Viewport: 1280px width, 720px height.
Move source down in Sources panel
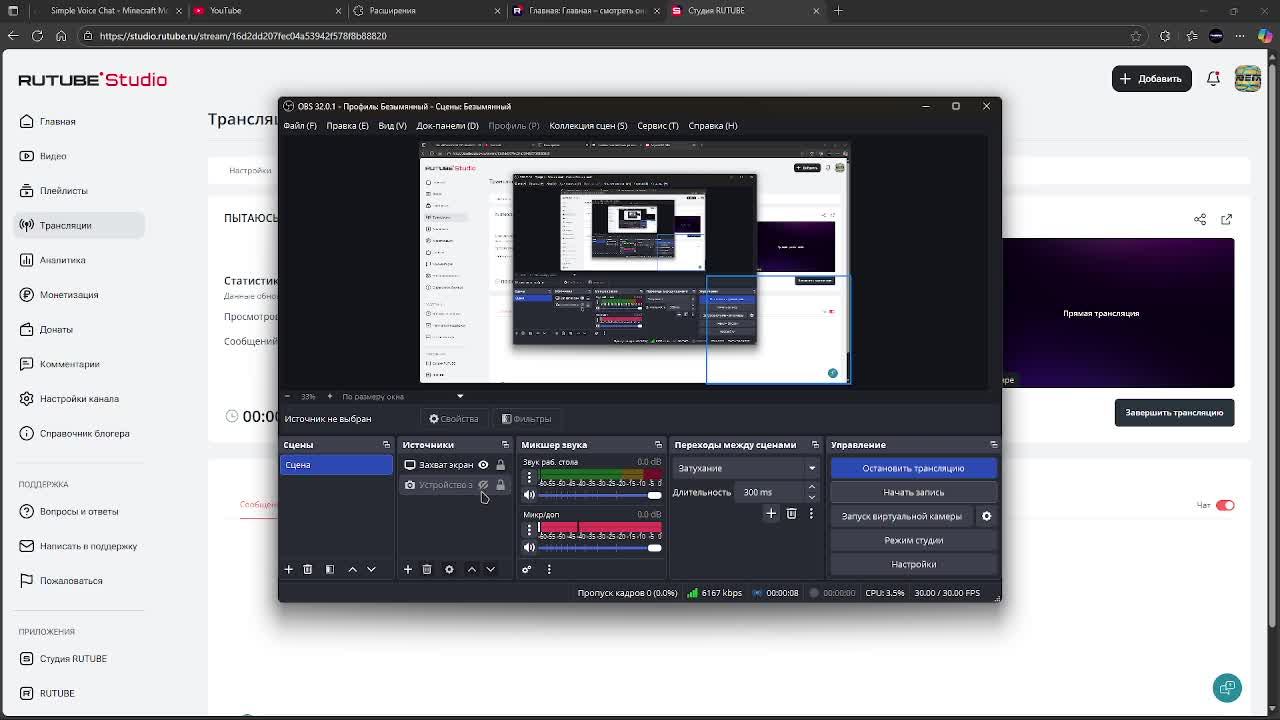[x=491, y=569]
